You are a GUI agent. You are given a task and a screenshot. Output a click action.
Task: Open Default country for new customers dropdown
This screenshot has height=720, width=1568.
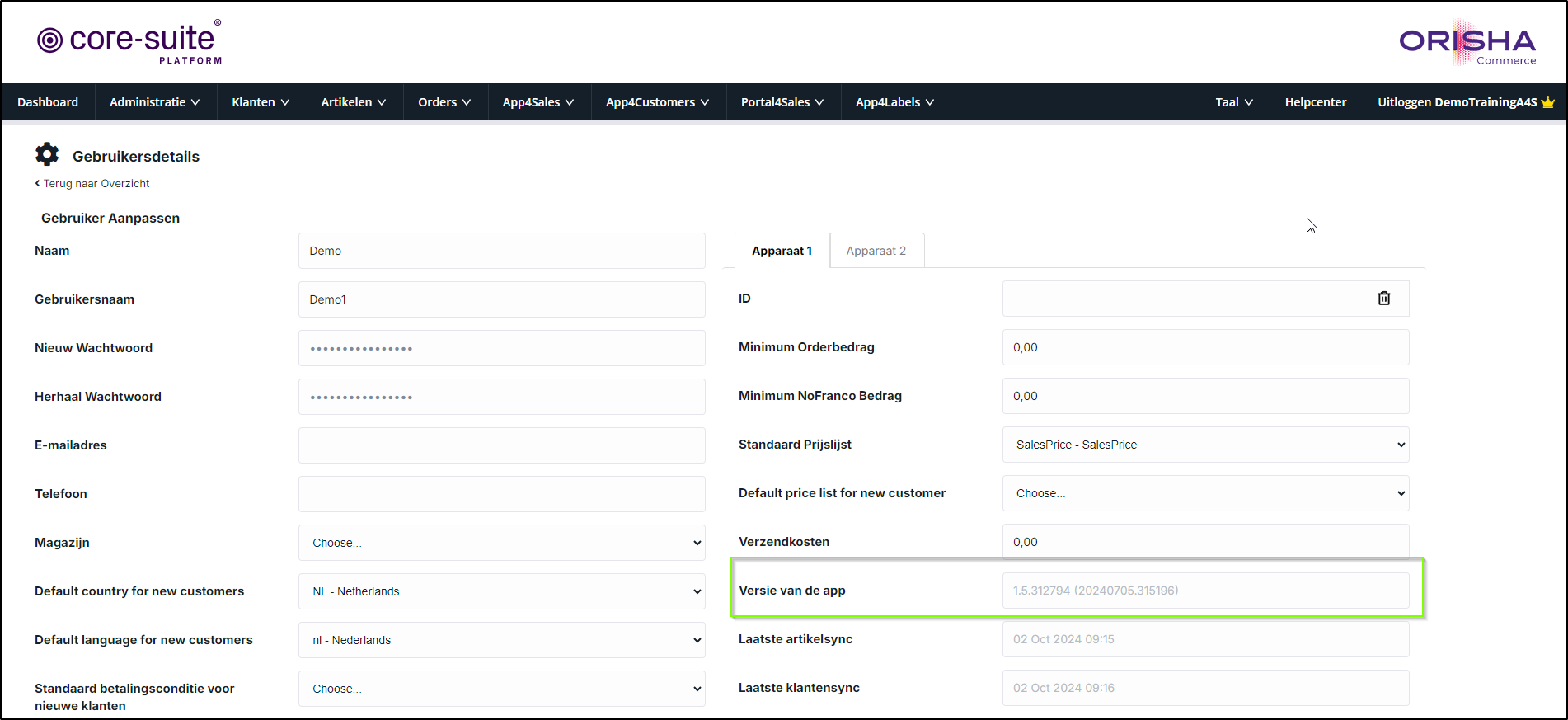pyautogui.click(x=502, y=591)
